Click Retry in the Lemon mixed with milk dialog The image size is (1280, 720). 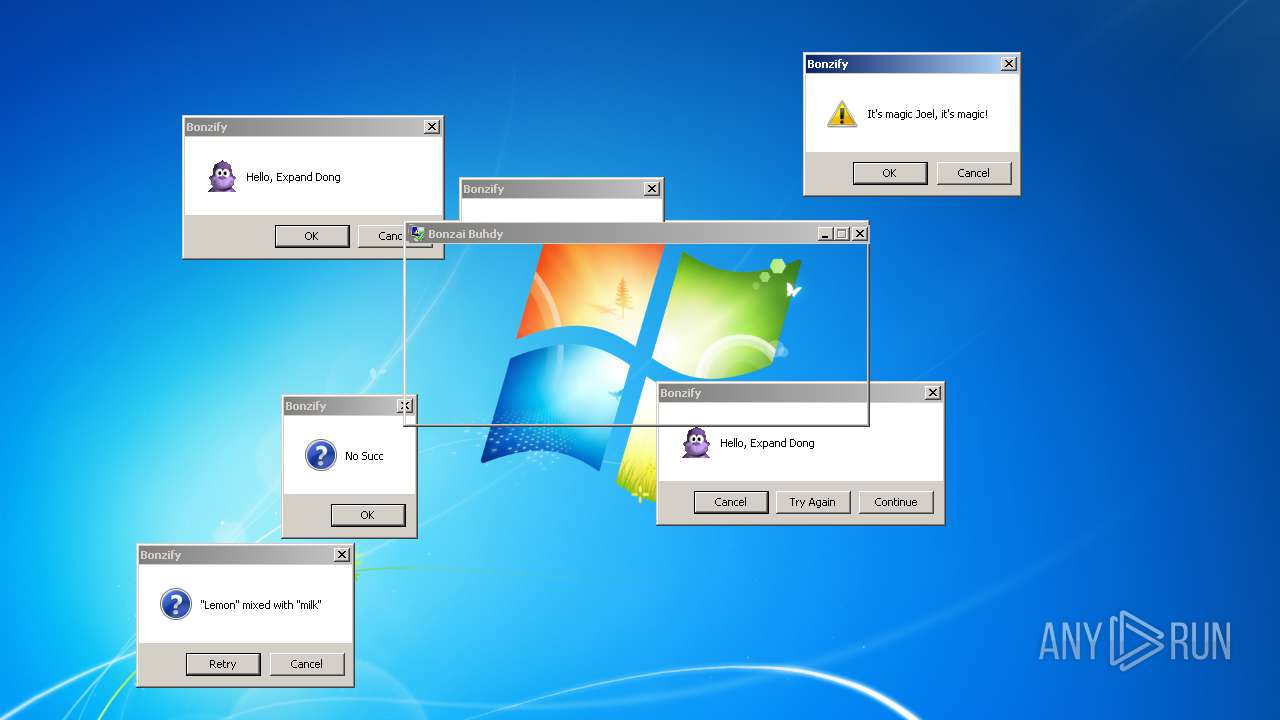[222, 664]
